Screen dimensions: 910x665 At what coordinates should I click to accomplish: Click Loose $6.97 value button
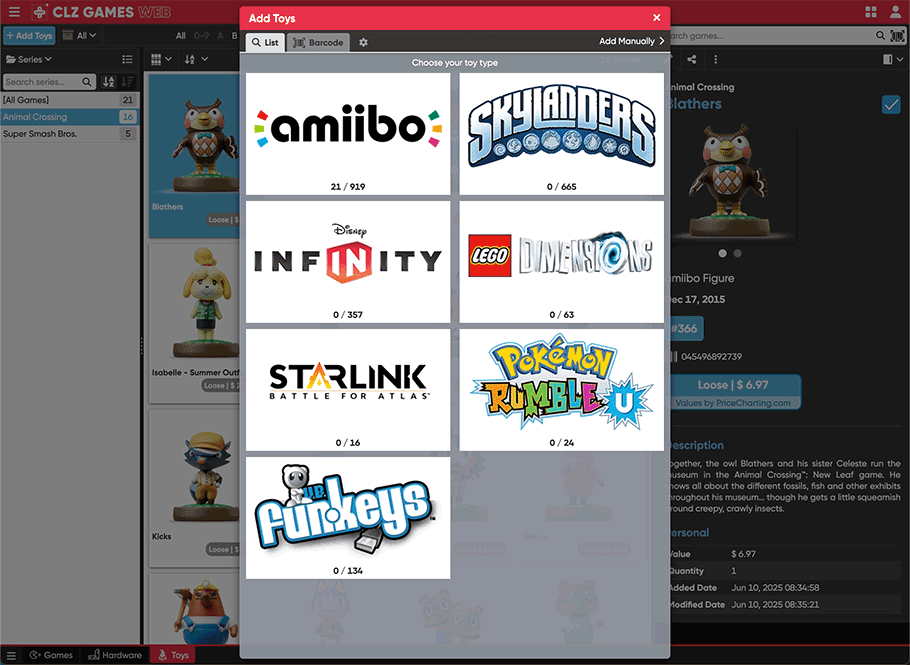pyautogui.click(x=735, y=392)
